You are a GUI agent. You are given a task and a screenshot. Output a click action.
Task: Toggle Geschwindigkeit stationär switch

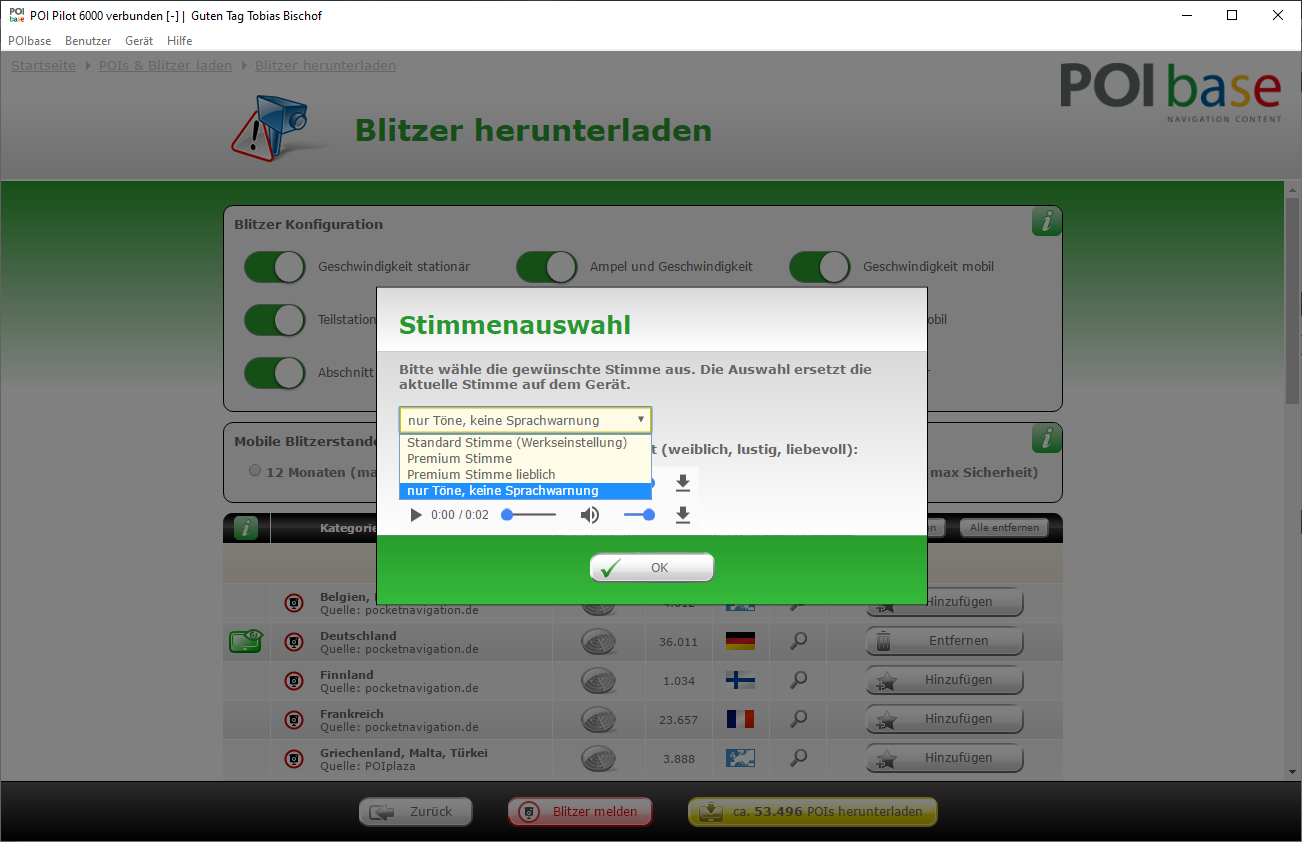pos(275,267)
